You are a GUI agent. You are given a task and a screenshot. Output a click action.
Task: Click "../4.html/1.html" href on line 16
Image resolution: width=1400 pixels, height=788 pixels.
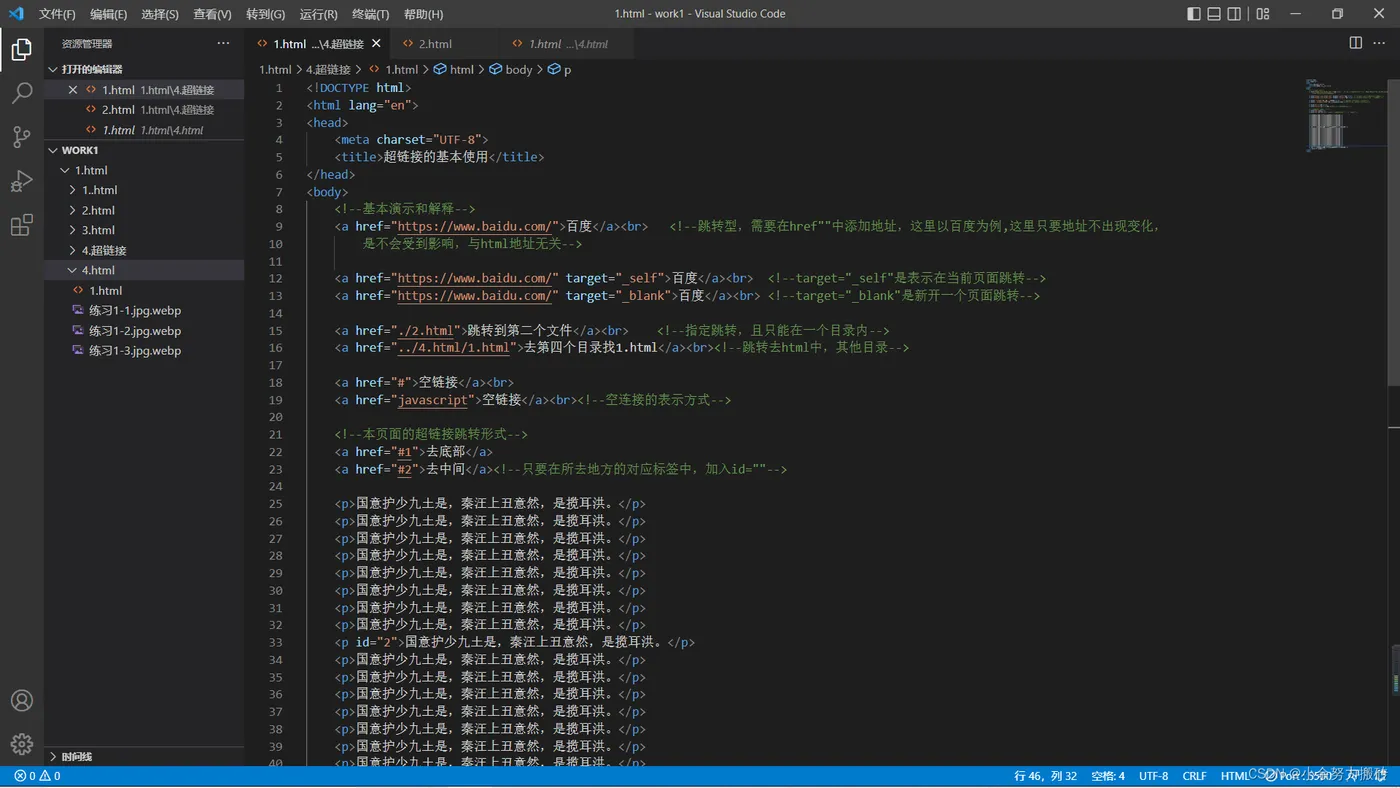point(454,348)
